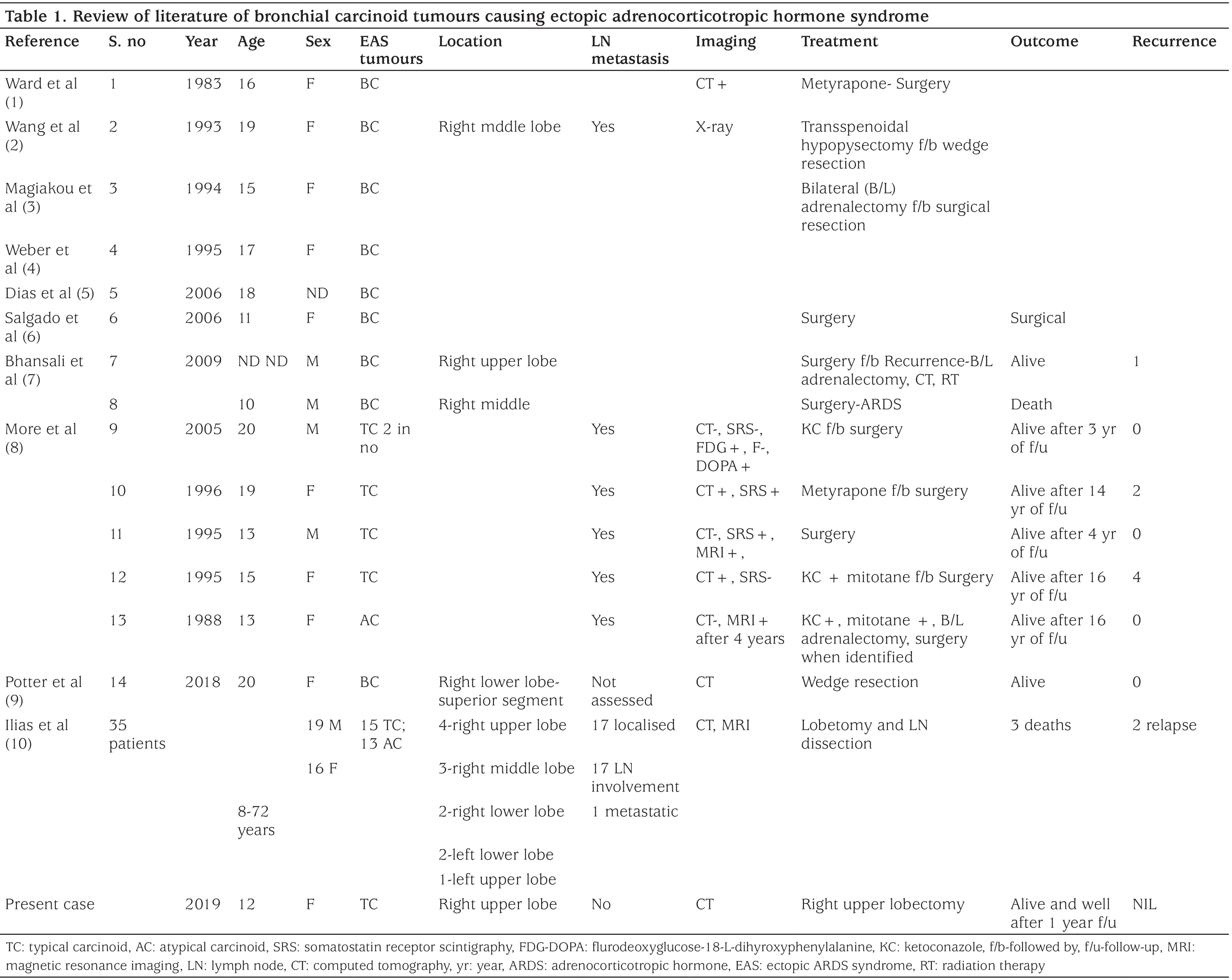Click '2 relapse' recurrence cell
Screen dimensions: 1232x980
(1164, 726)
